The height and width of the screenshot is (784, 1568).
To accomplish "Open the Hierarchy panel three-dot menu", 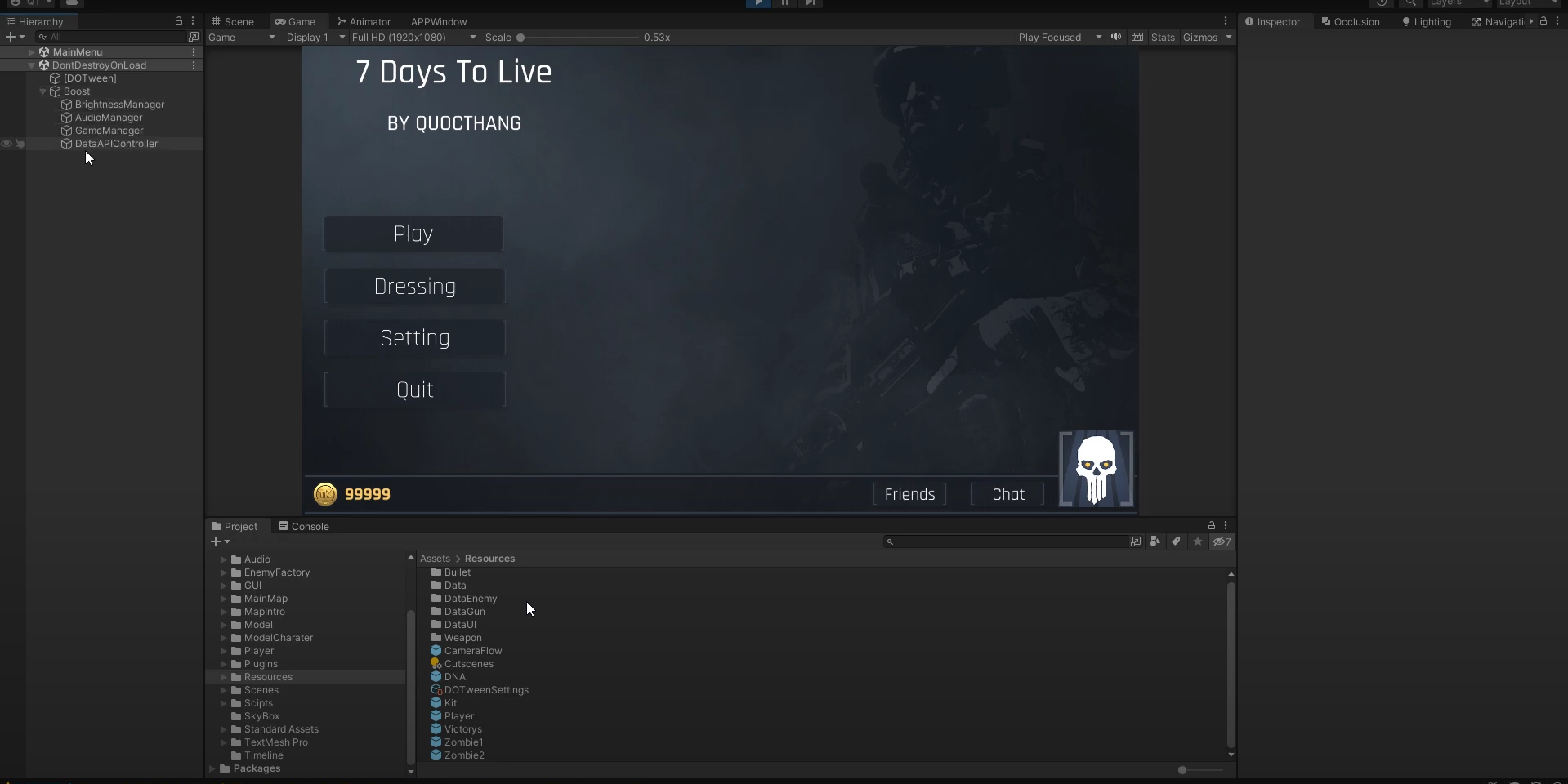I will click(193, 21).
